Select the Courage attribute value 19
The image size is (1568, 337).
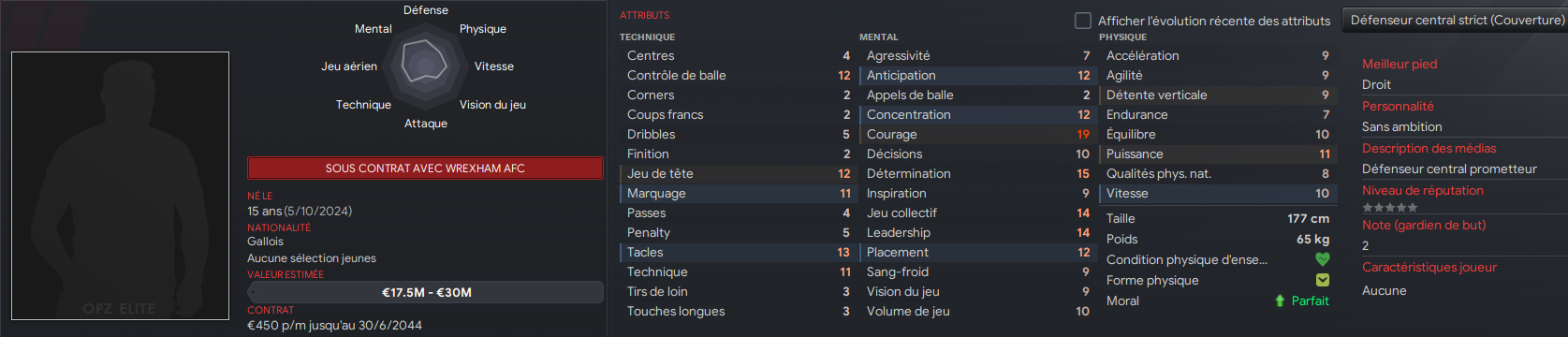1083,134
